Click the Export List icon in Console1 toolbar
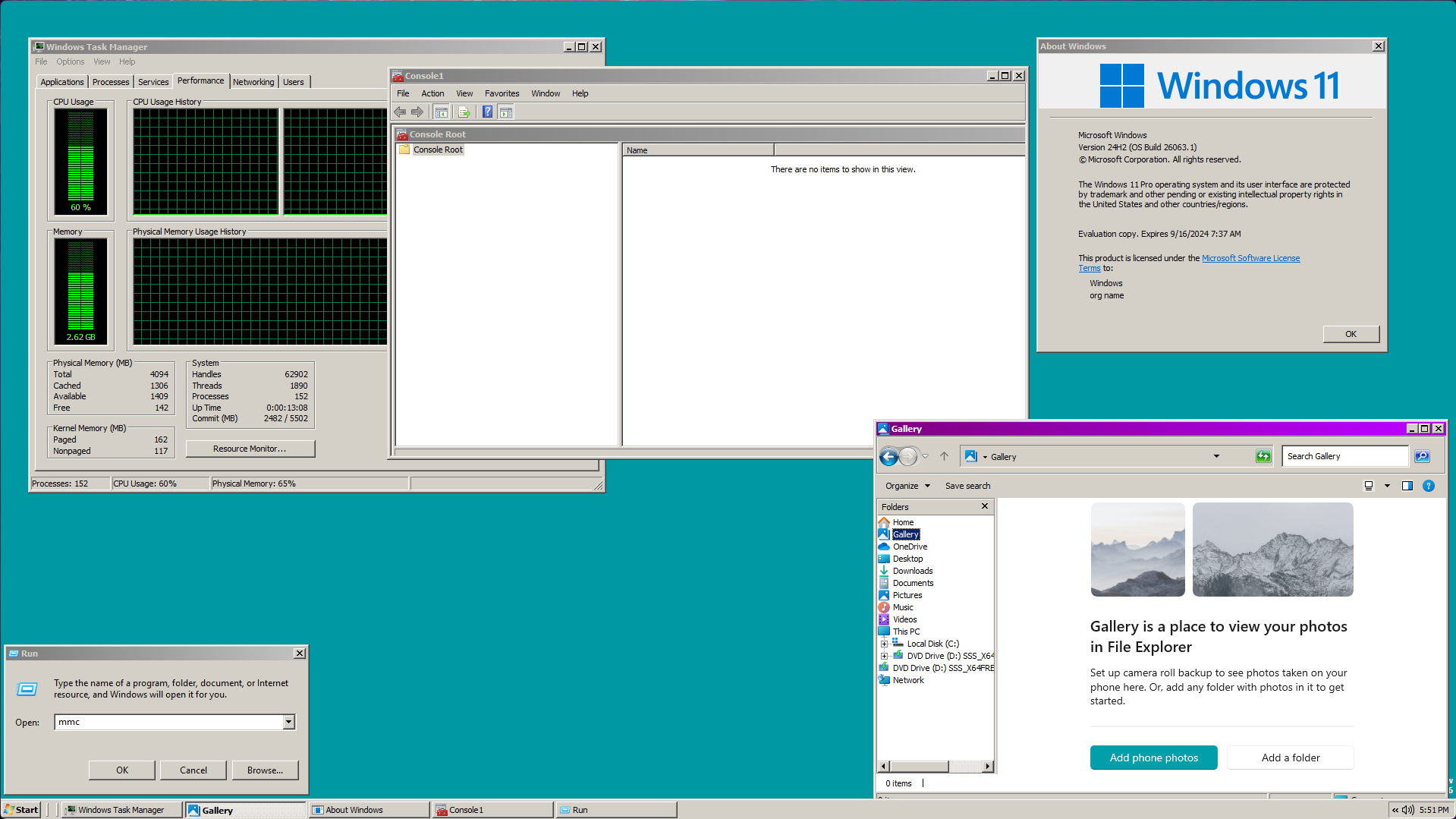1456x819 pixels. point(464,112)
